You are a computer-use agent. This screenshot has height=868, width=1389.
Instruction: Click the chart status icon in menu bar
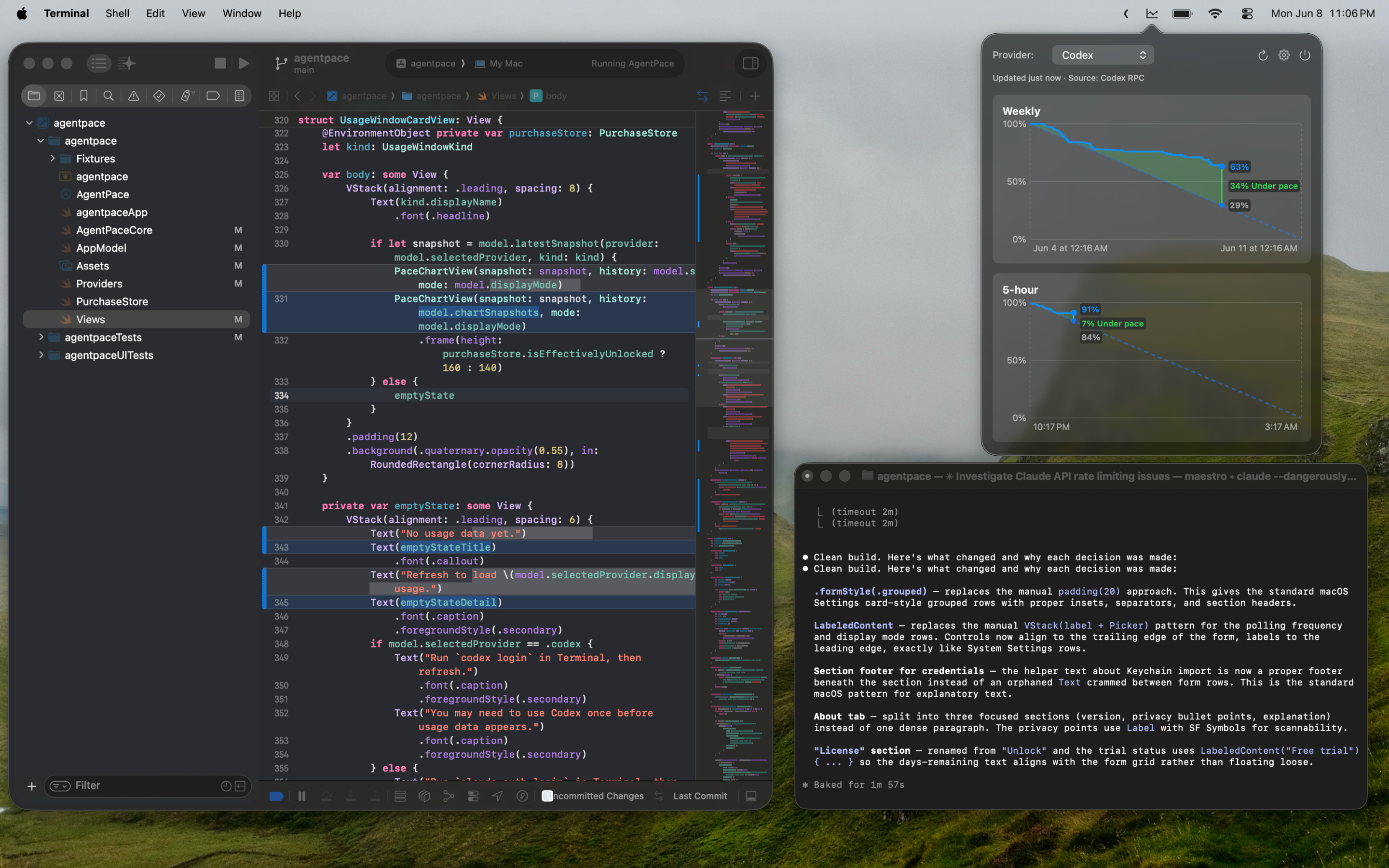coord(1152,14)
